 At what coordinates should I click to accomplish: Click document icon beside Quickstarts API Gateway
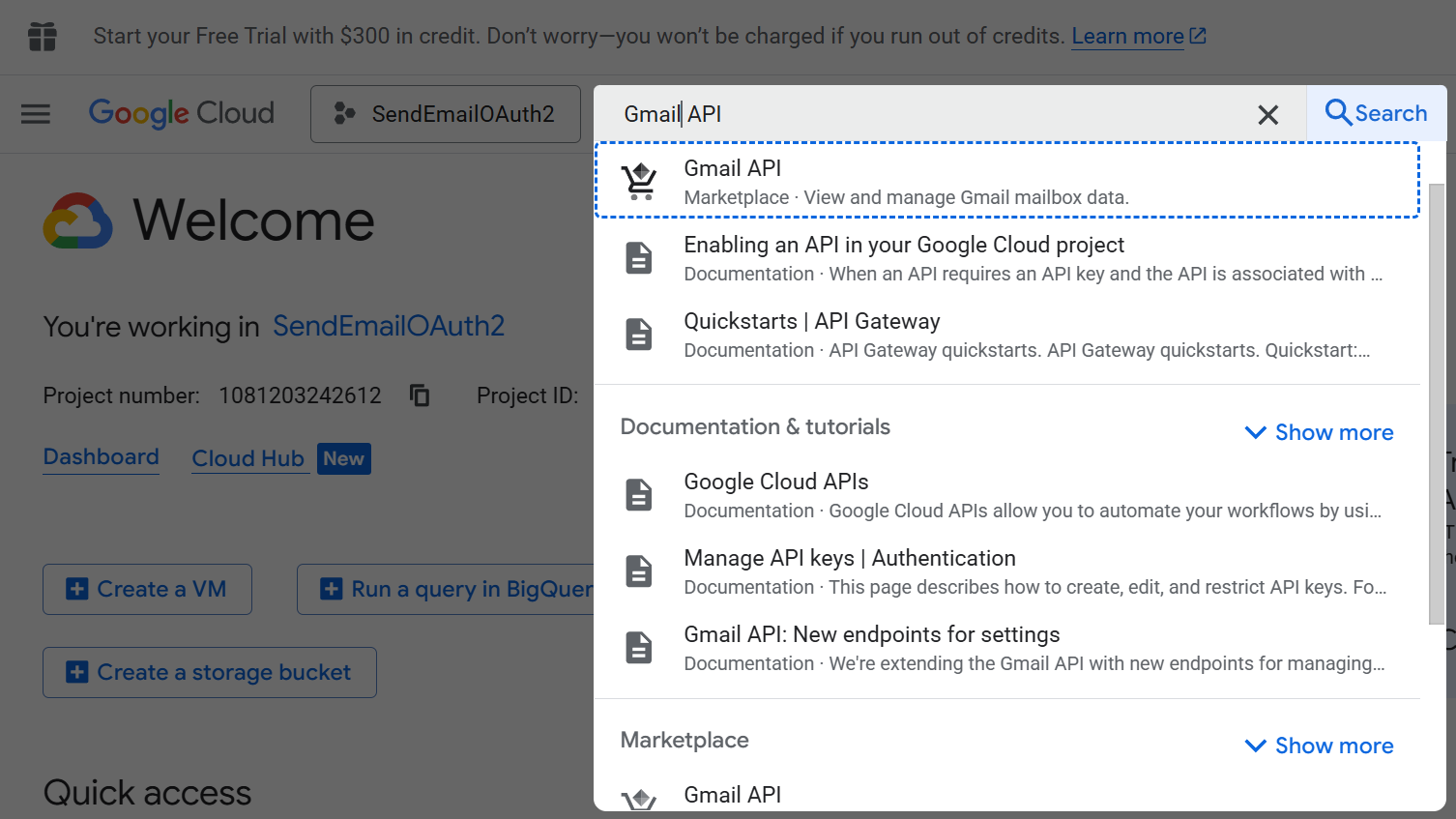click(x=639, y=335)
